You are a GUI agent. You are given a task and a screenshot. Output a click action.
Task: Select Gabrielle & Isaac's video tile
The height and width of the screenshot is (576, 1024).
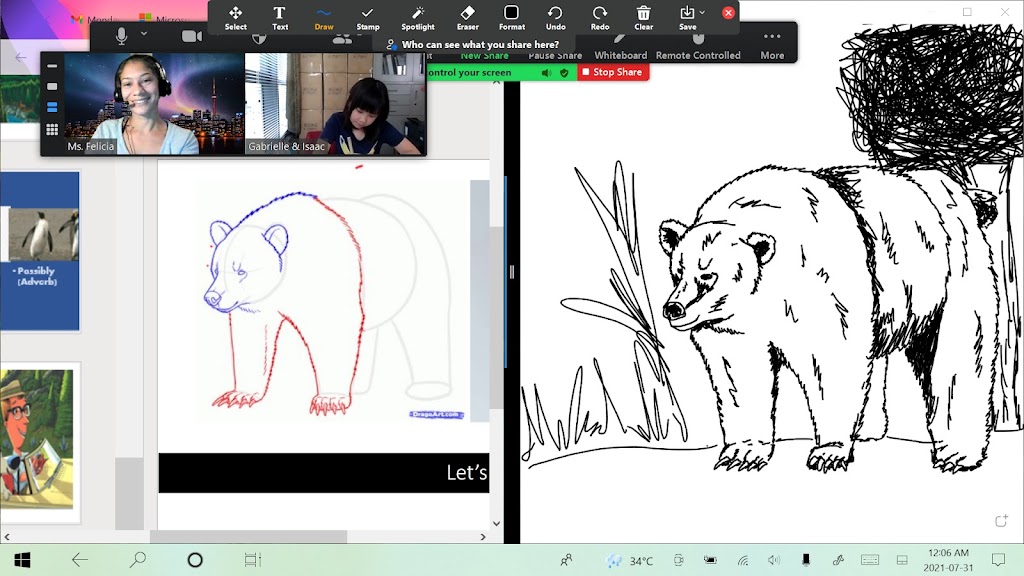335,104
